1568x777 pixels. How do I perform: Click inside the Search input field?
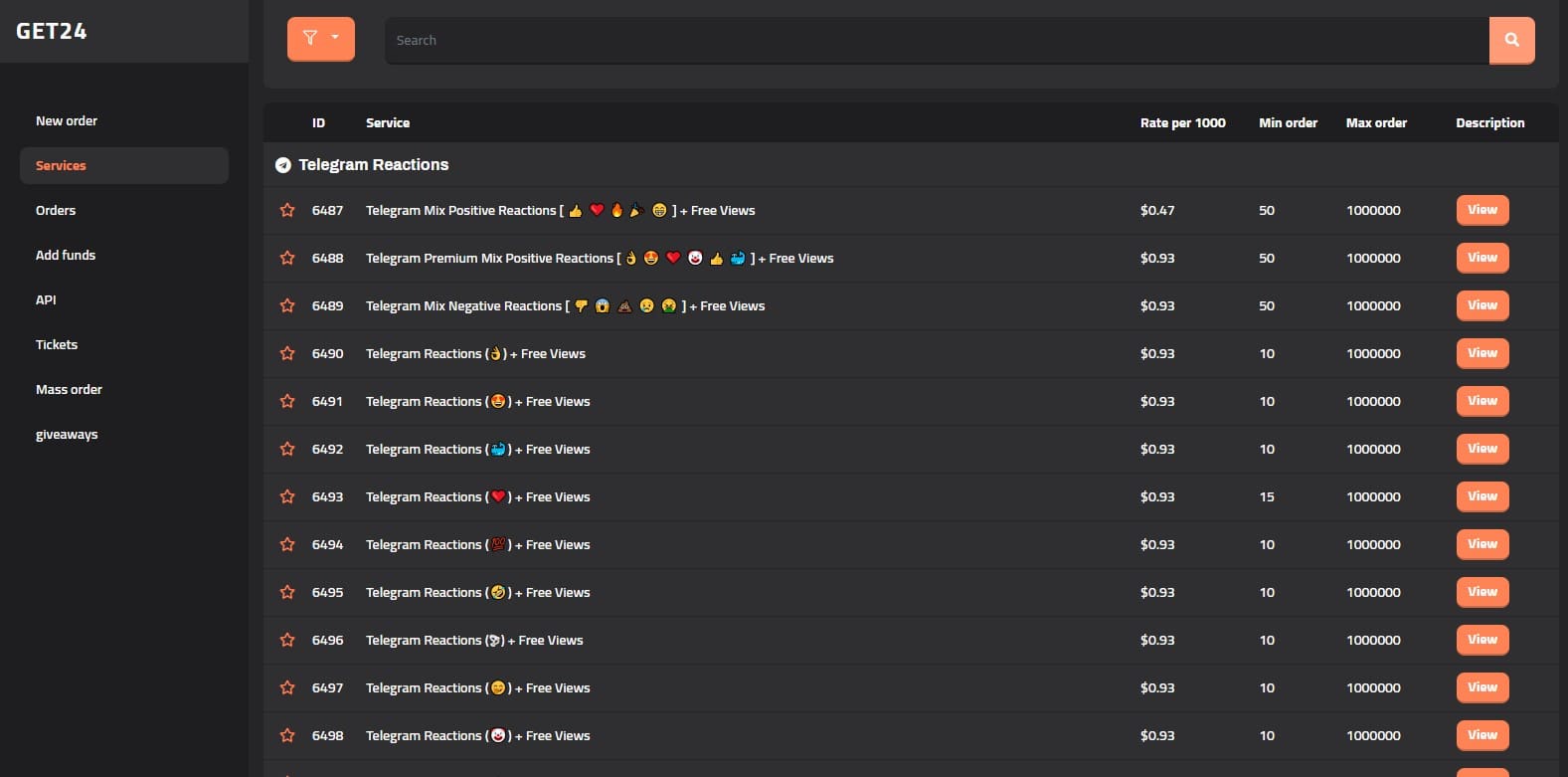click(x=935, y=41)
